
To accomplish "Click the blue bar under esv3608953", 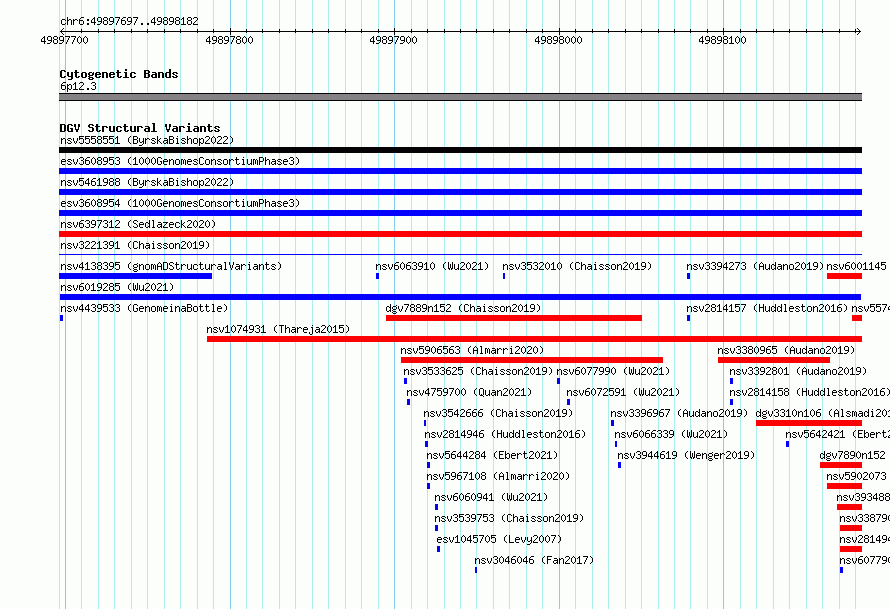I will tap(460, 171).
